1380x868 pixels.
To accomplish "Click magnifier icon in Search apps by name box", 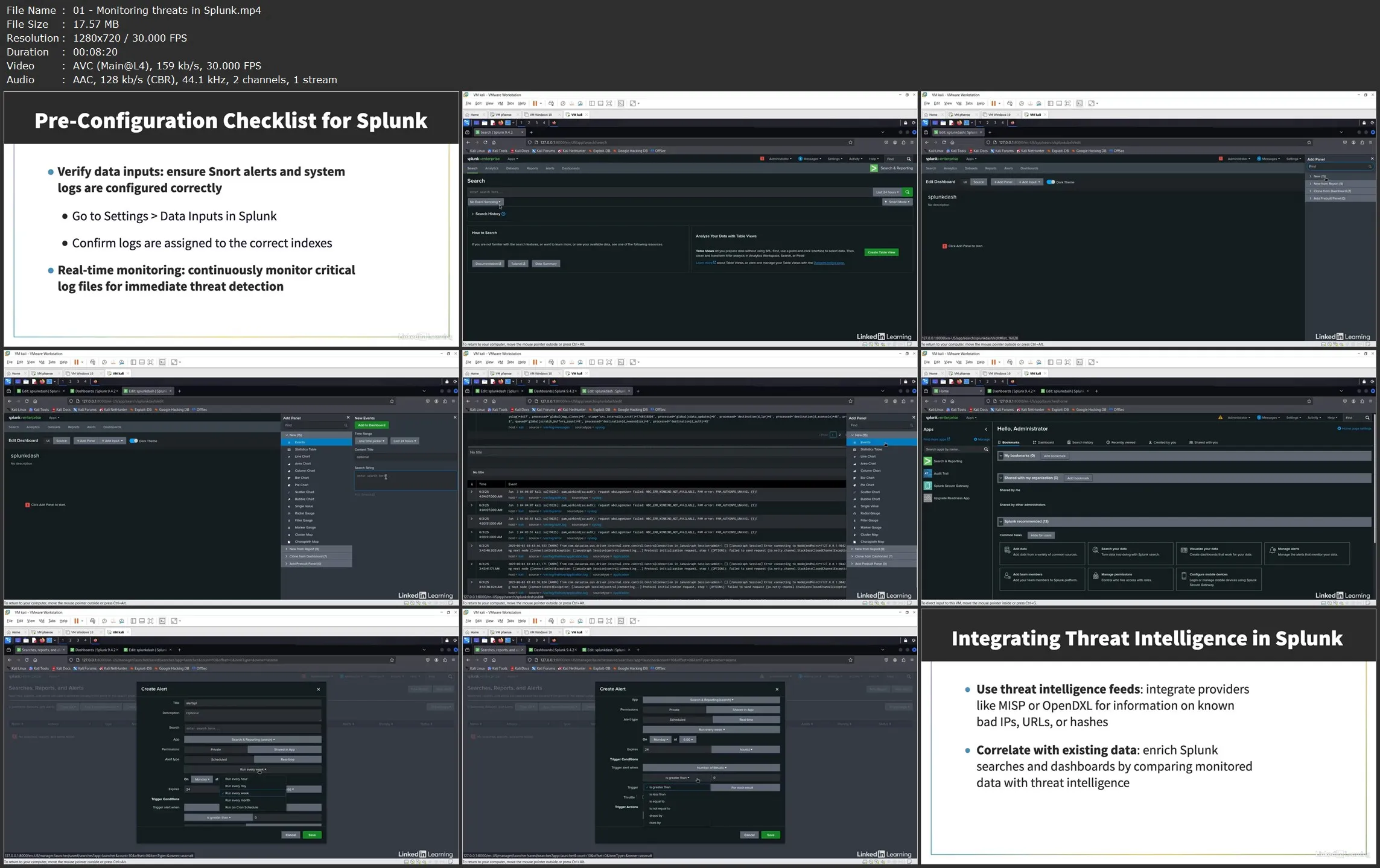I will click(986, 449).
